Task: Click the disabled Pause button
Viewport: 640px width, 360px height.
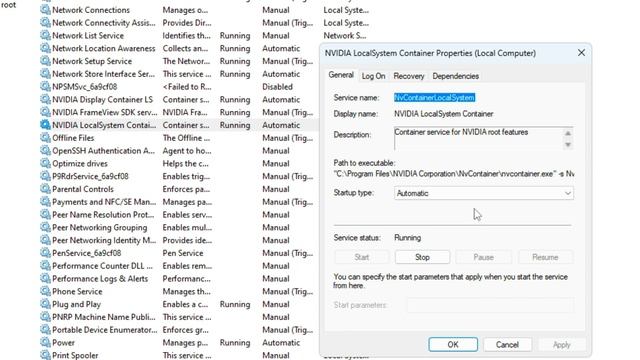Action: click(x=484, y=257)
